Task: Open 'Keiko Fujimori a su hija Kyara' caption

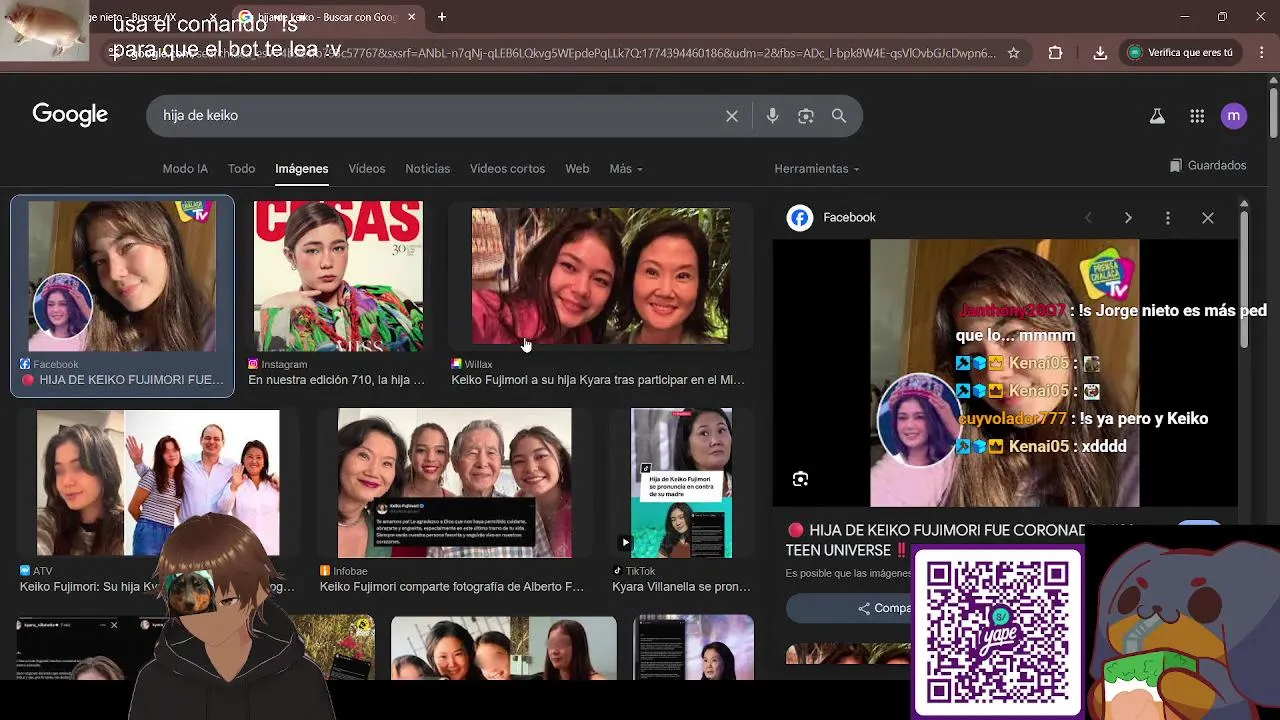Action: pos(598,380)
